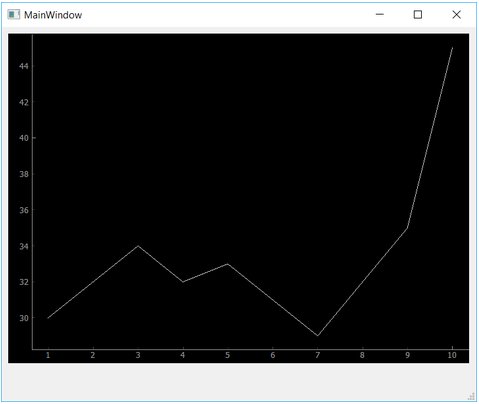Screen dimensions: 479x404
Task: Click the x-axis label 1
Action: coord(48,355)
